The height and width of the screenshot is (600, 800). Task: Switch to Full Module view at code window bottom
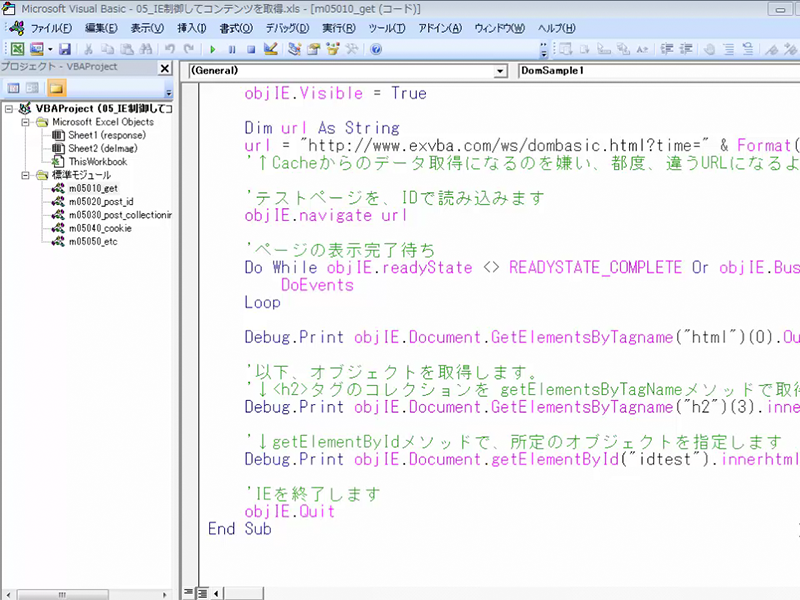(x=201, y=593)
